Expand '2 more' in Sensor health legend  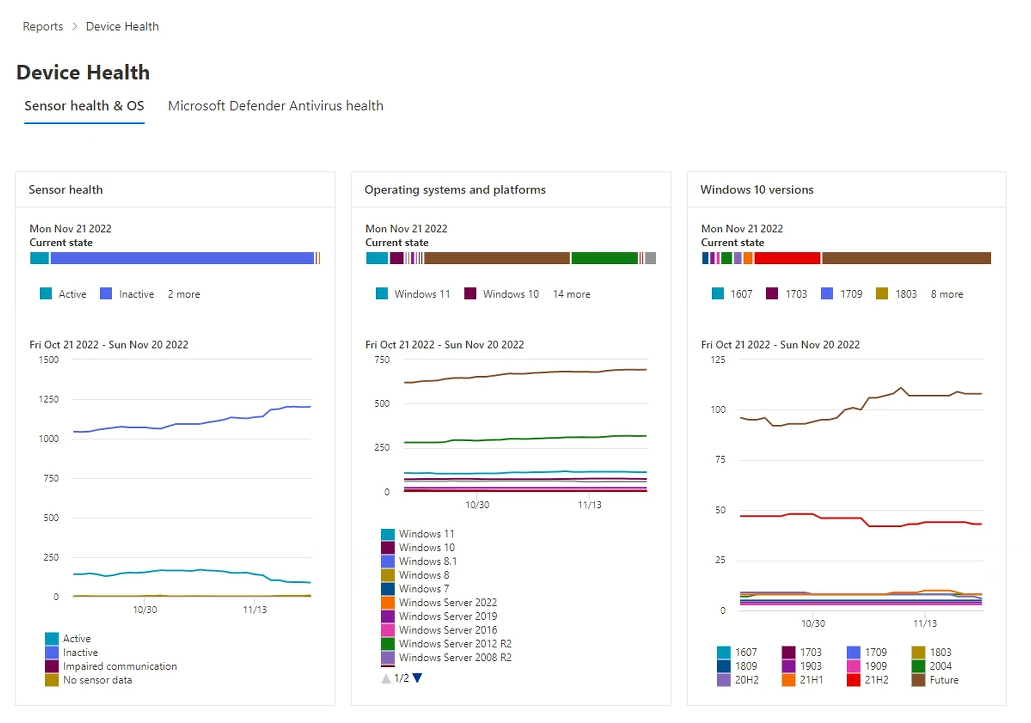[184, 295]
